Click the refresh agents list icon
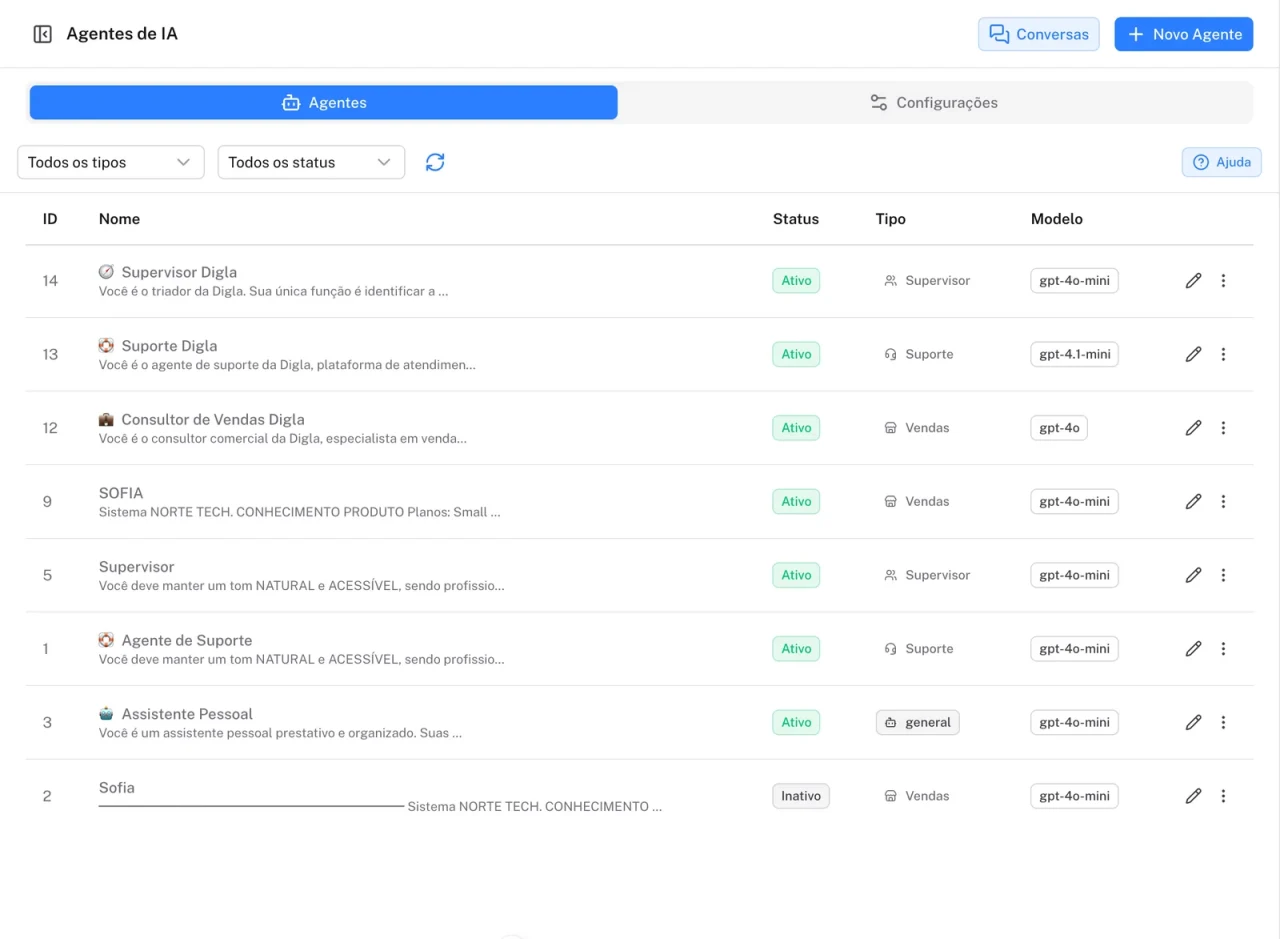Viewport: 1280px width, 939px height. point(435,162)
